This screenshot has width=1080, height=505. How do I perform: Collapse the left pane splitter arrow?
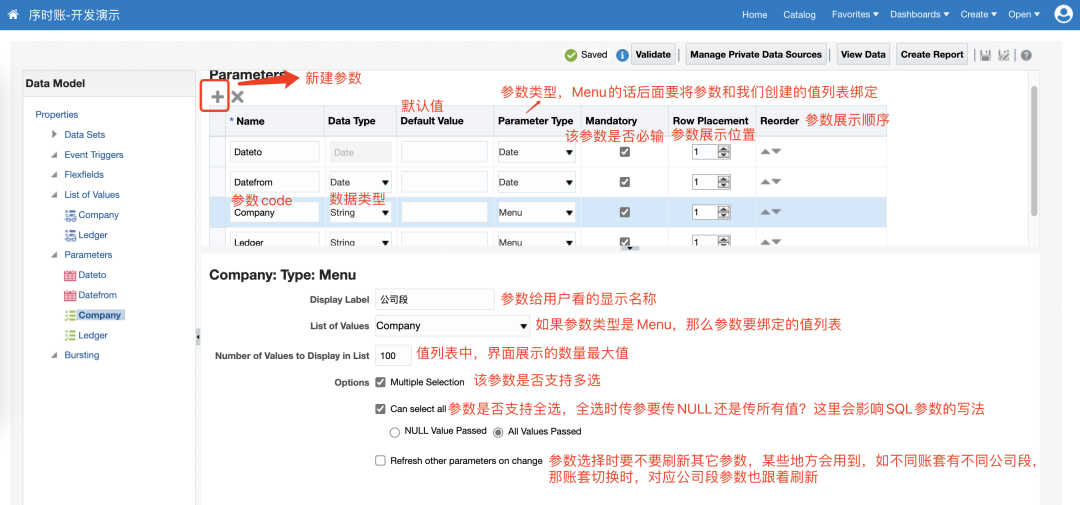click(x=198, y=337)
